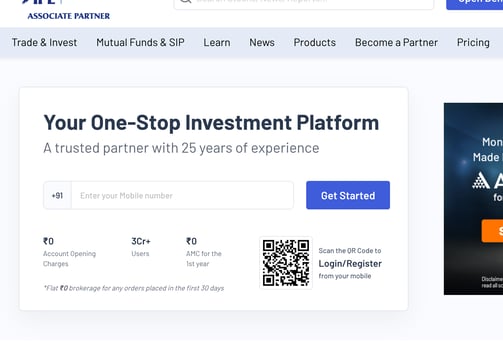Click the logo in the side banner ad
This screenshot has width=503, height=360.
click(487, 181)
